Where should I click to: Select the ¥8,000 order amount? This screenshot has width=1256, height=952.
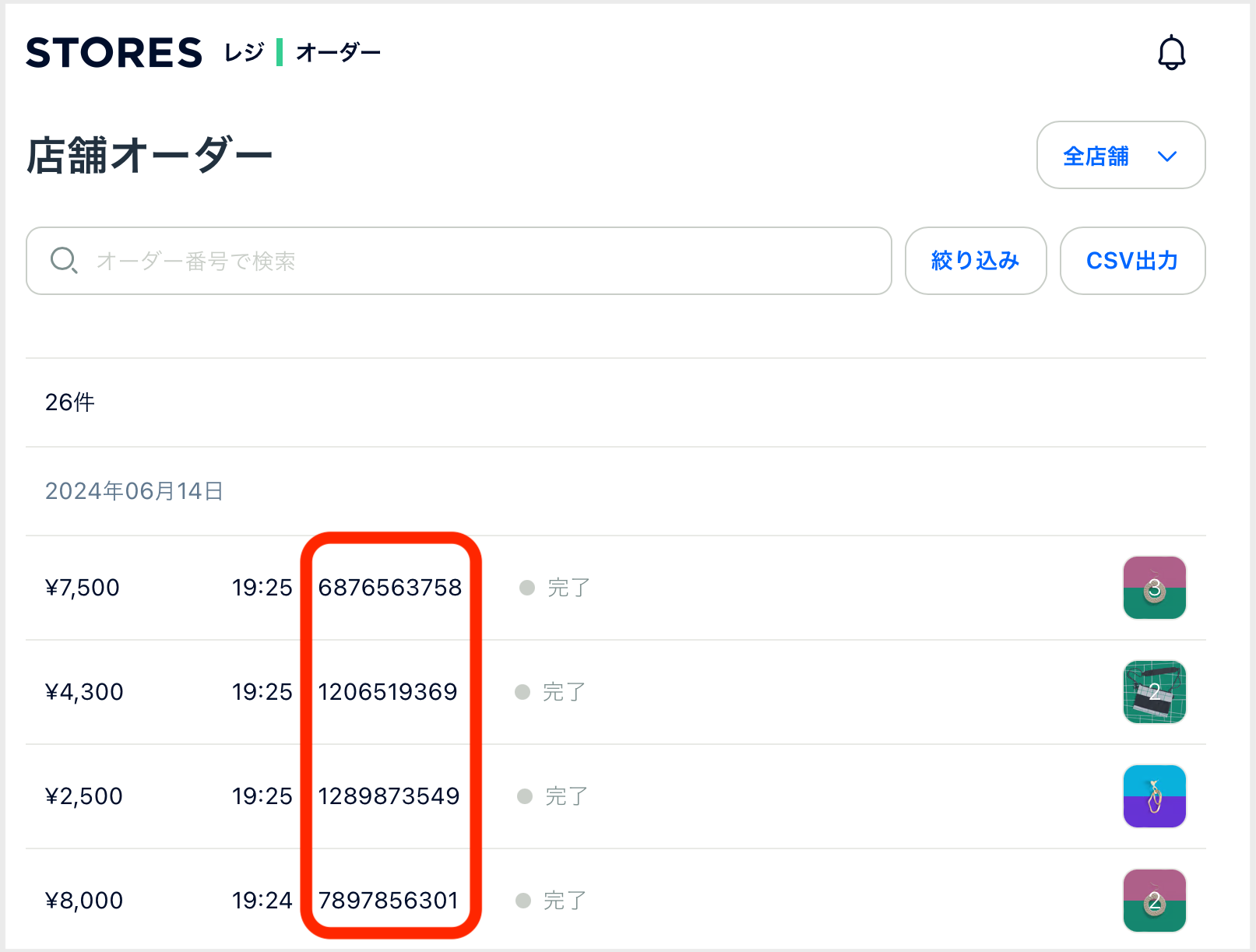pyautogui.click(x=84, y=901)
